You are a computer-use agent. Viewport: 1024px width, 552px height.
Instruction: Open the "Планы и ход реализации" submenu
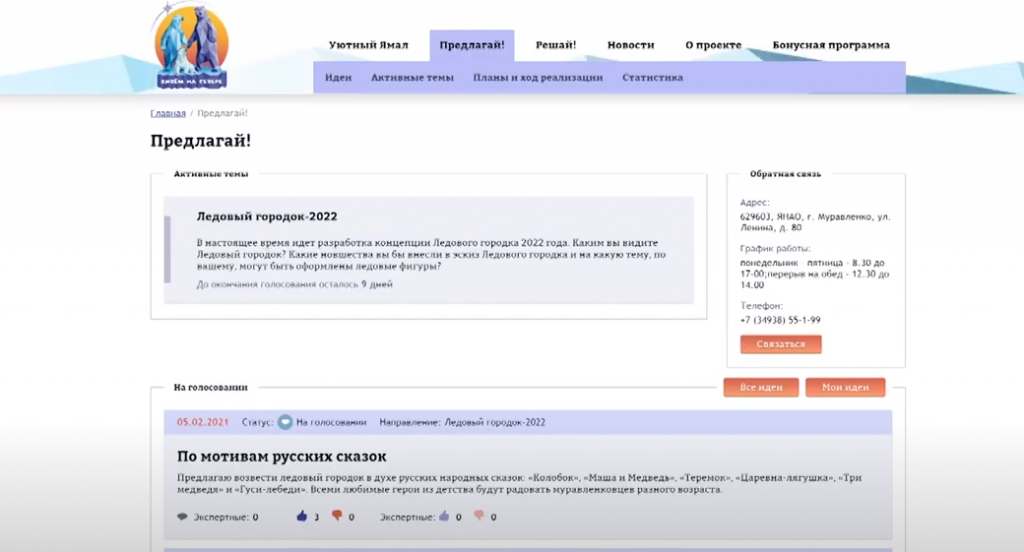click(x=537, y=77)
